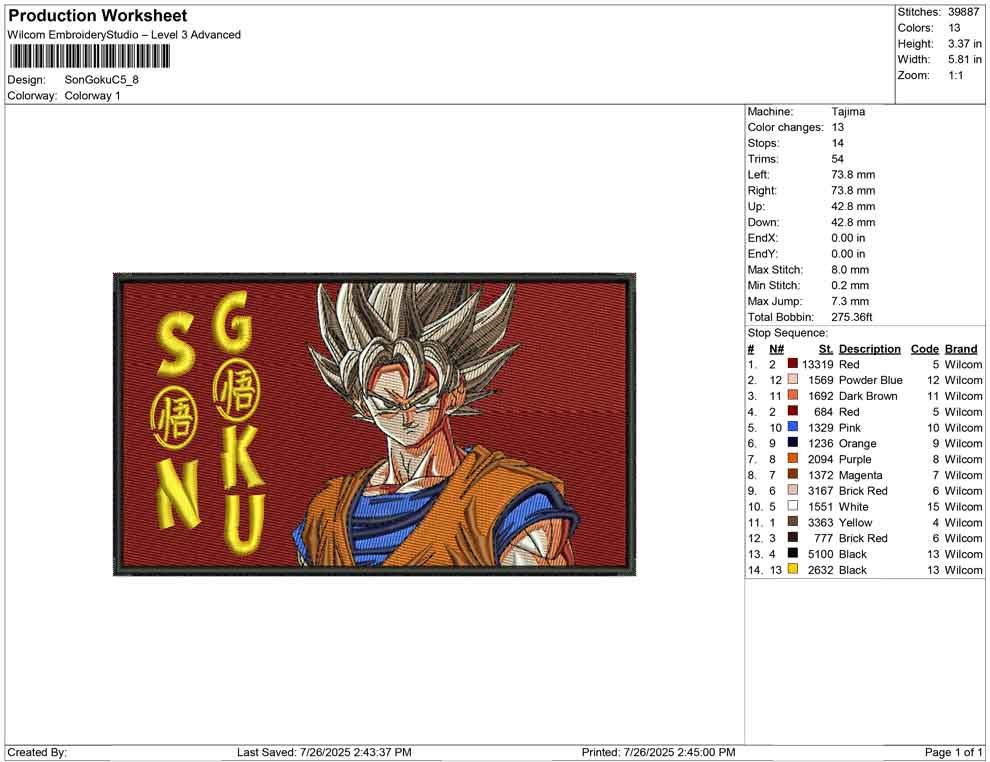
Task: Click the design name 'SonGokuC5_8'
Action: click(x=101, y=80)
